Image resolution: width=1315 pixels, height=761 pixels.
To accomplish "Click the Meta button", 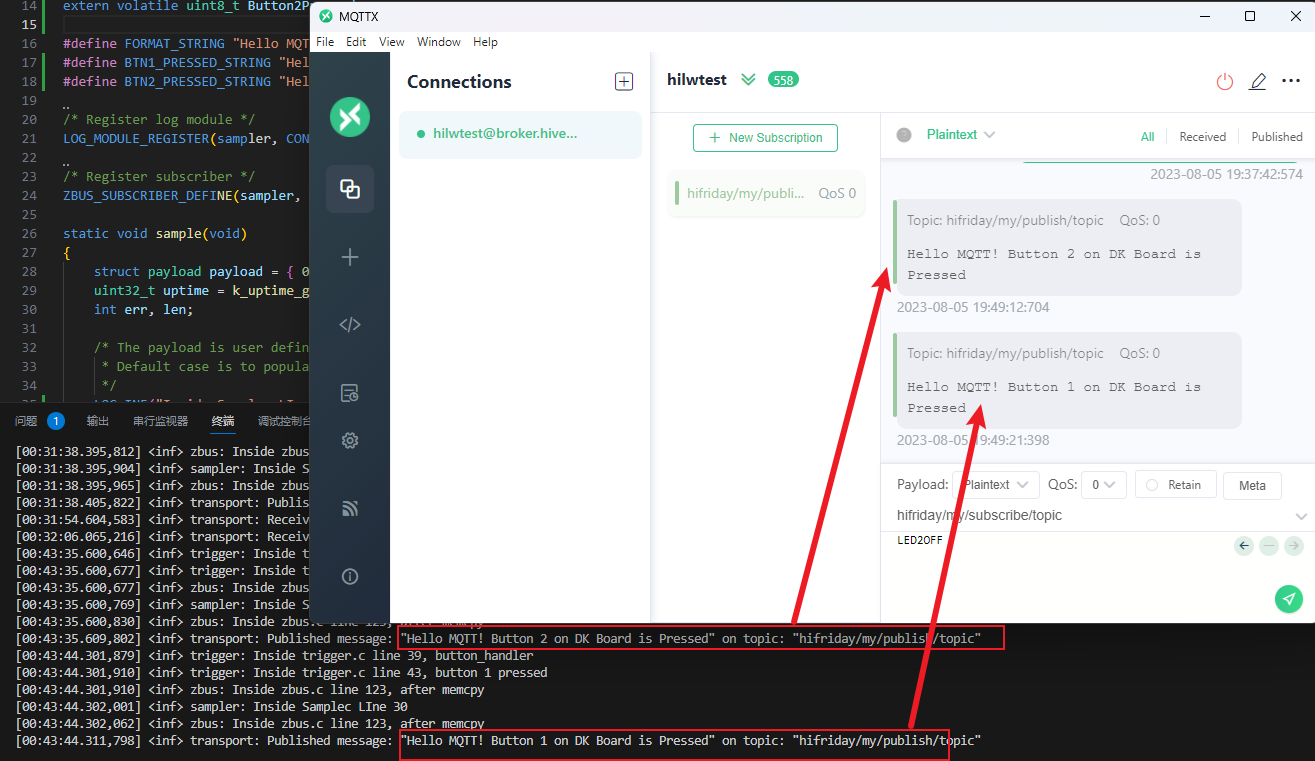I will point(1252,485).
